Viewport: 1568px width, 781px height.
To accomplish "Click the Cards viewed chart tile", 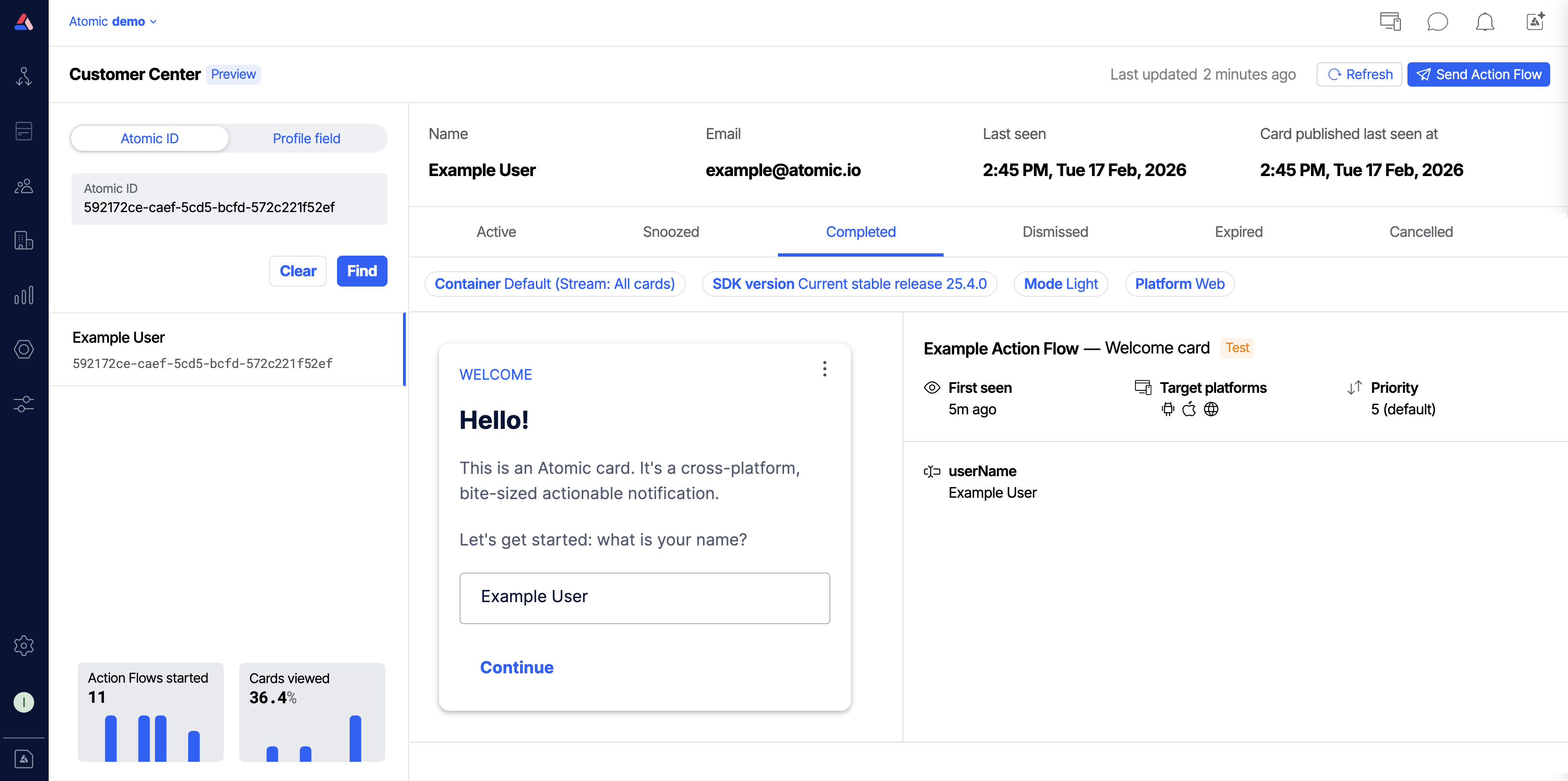I will pos(312,712).
